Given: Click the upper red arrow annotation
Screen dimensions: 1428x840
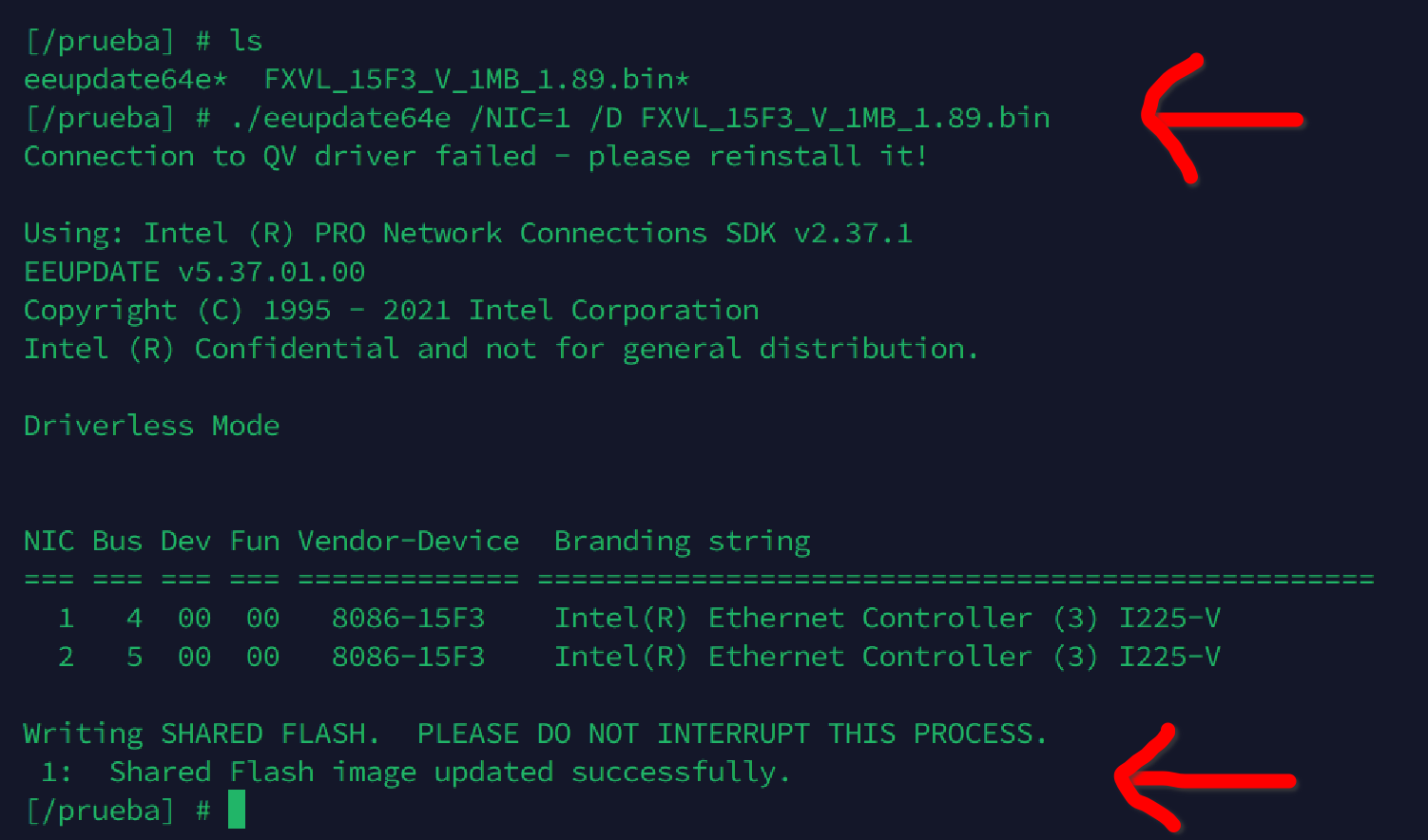Looking at the screenshot, I should [1222, 119].
